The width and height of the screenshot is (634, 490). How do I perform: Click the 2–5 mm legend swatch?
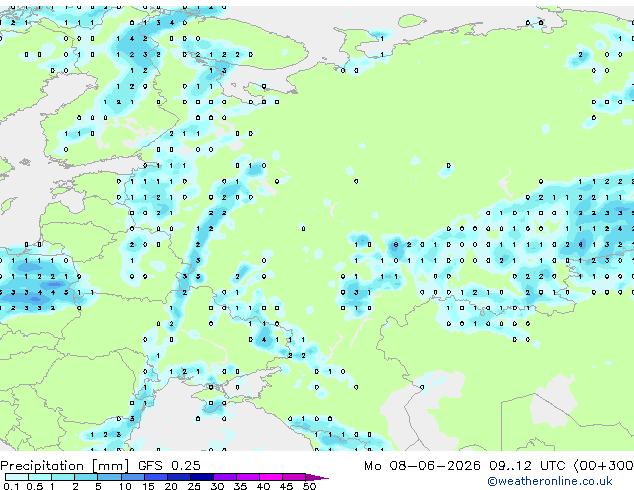tap(86, 477)
